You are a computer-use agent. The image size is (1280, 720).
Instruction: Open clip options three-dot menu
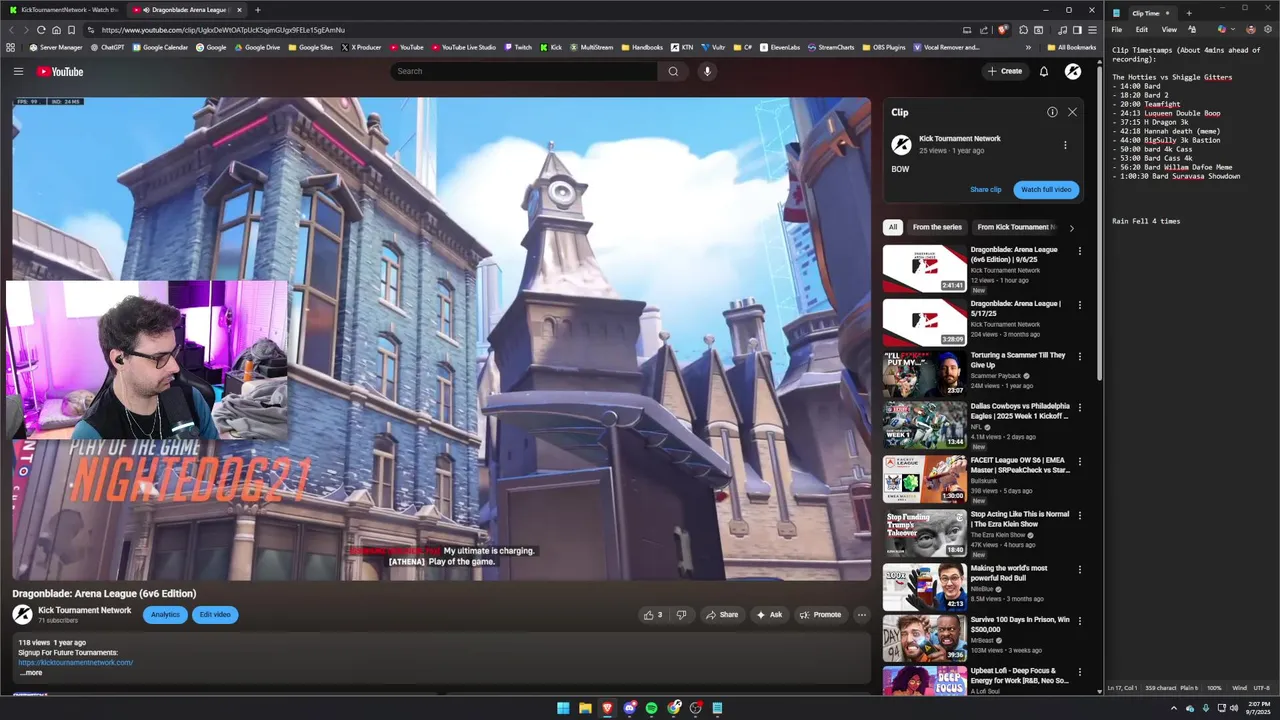(x=1065, y=145)
